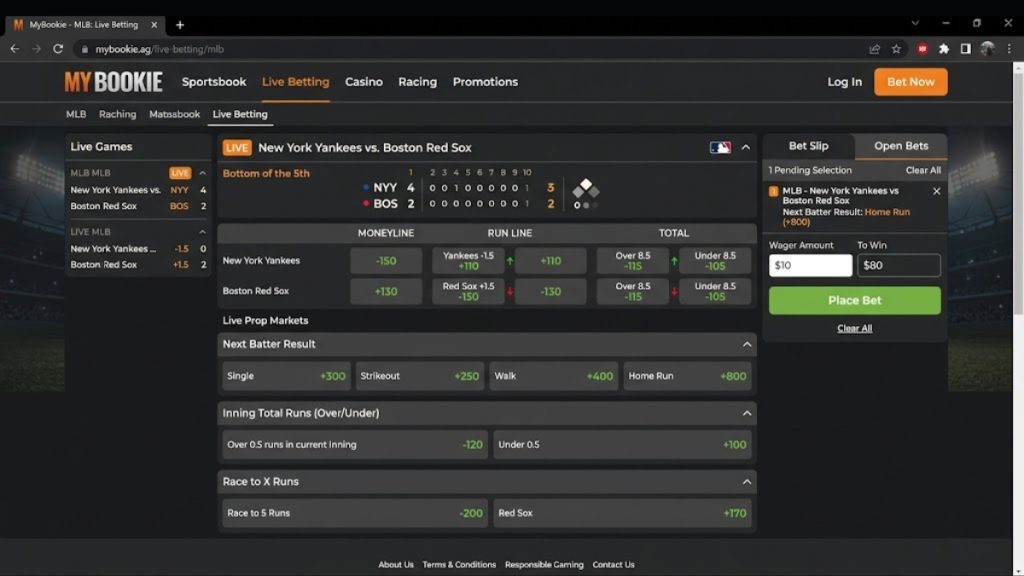Select Under 0.5 at +100
The image size is (1024, 576).
[x=622, y=445]
